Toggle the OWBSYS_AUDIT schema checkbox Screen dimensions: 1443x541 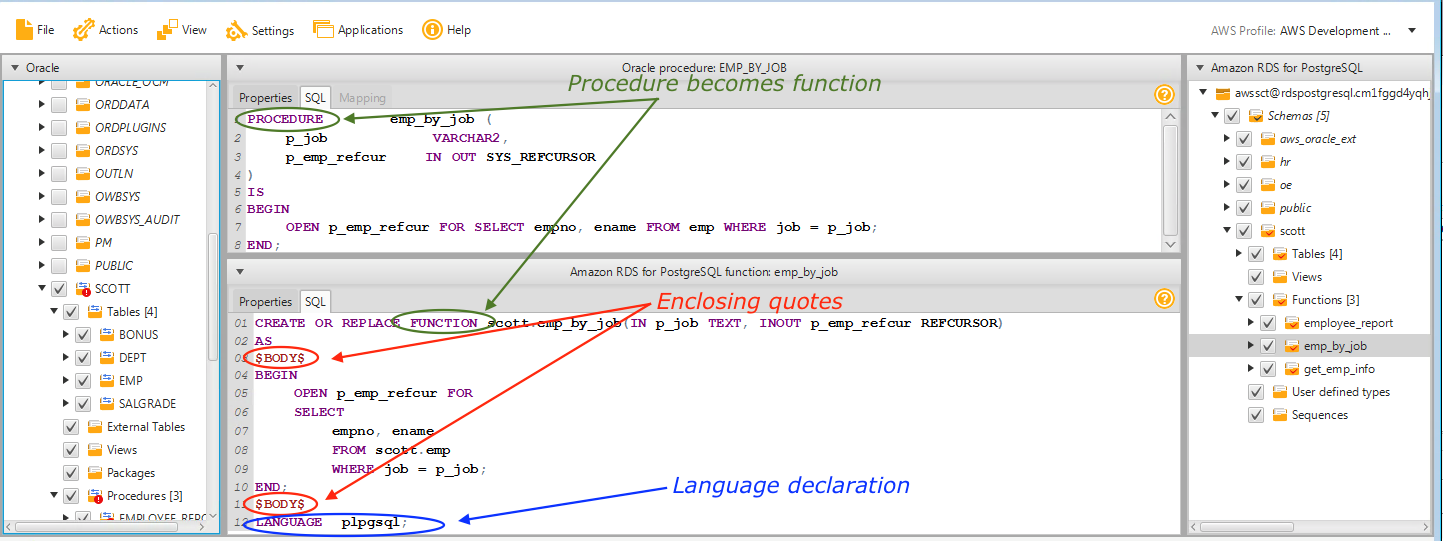59,220
